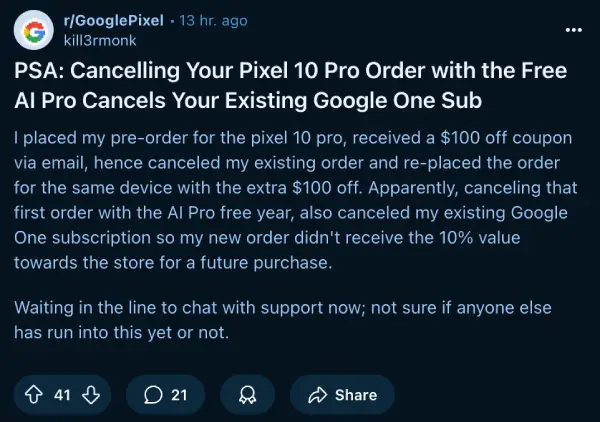Click the Google G subreddit avatar
Screen dimensions: 600x422
point(34,30)
